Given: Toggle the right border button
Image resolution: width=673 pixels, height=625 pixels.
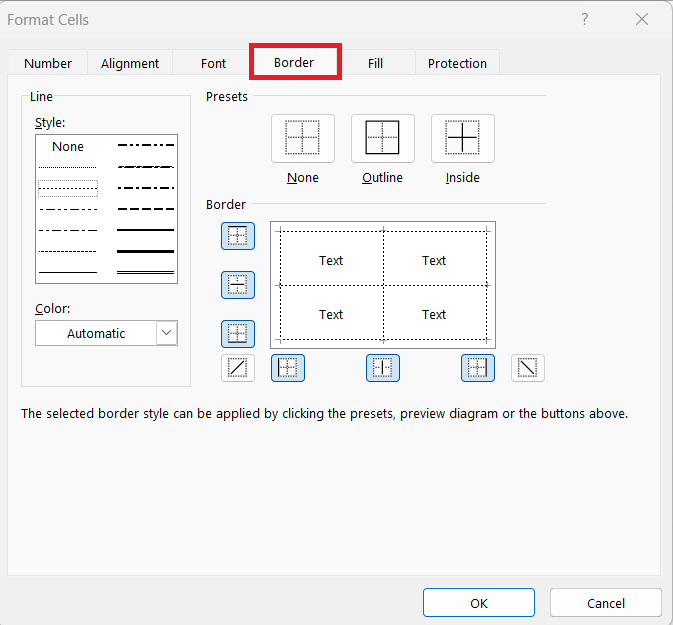Looking at the screenshot, I should tap(478, 368).
